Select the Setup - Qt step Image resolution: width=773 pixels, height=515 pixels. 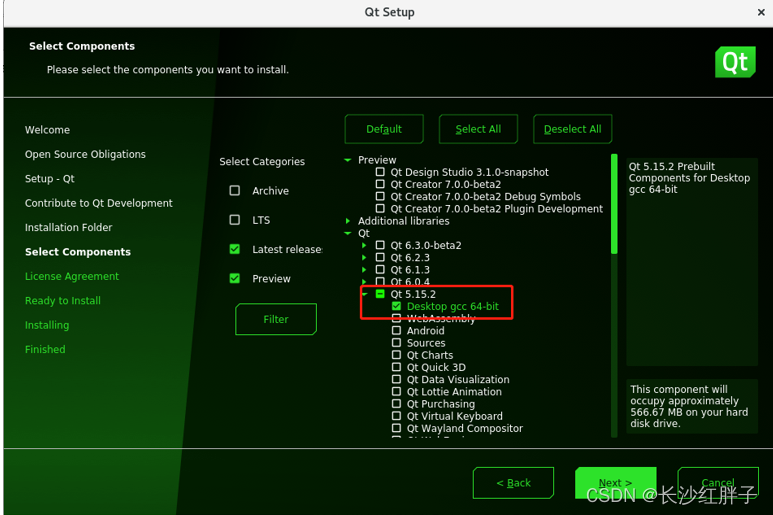[49, 178]
